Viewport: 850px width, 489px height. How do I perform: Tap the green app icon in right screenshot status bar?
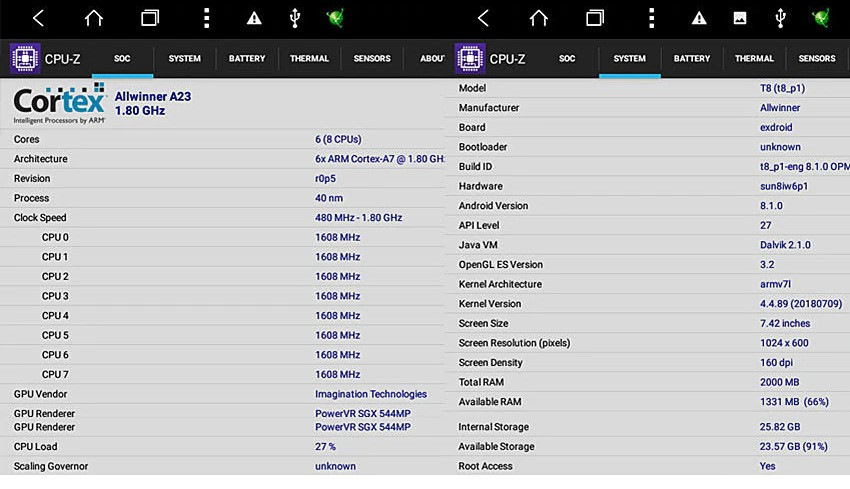click(x=821, y=18)
